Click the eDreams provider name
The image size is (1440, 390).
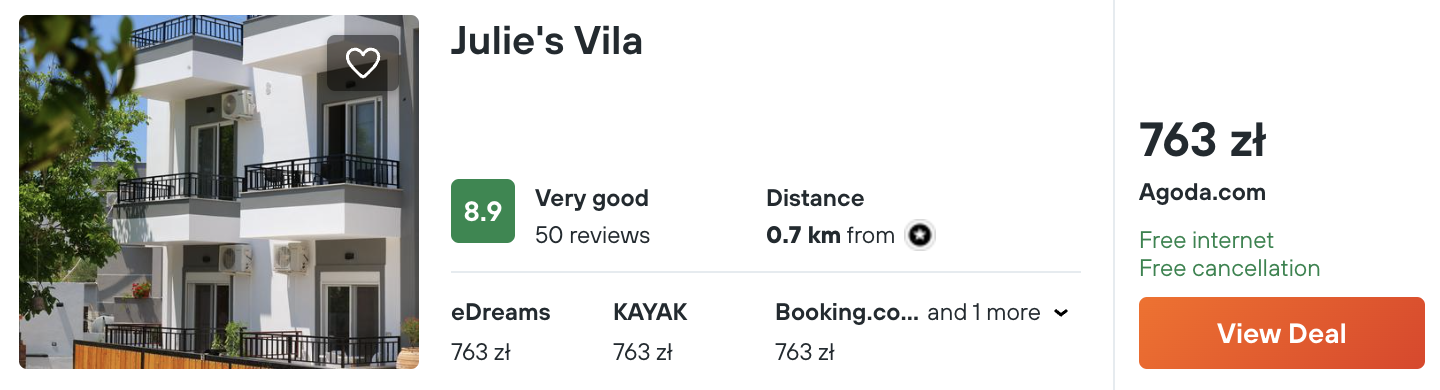[x=501, y=312]
